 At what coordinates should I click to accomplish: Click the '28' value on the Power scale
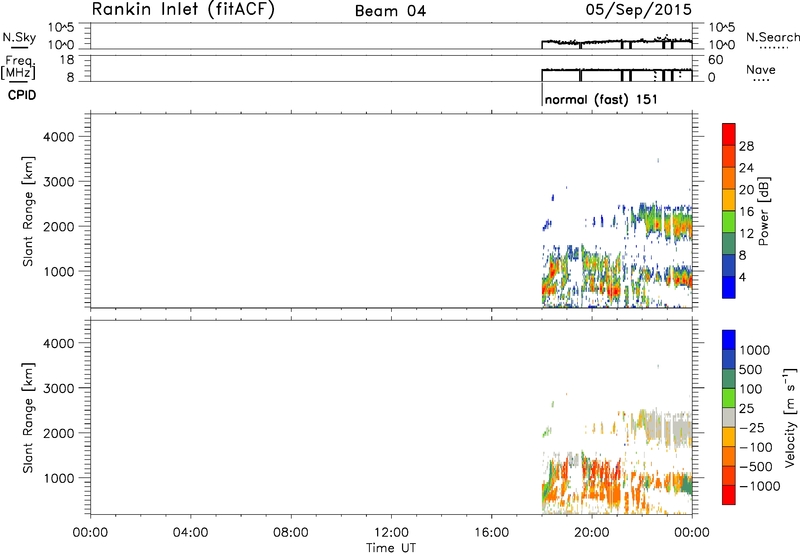pyautogui.click(x=746, y=146)
